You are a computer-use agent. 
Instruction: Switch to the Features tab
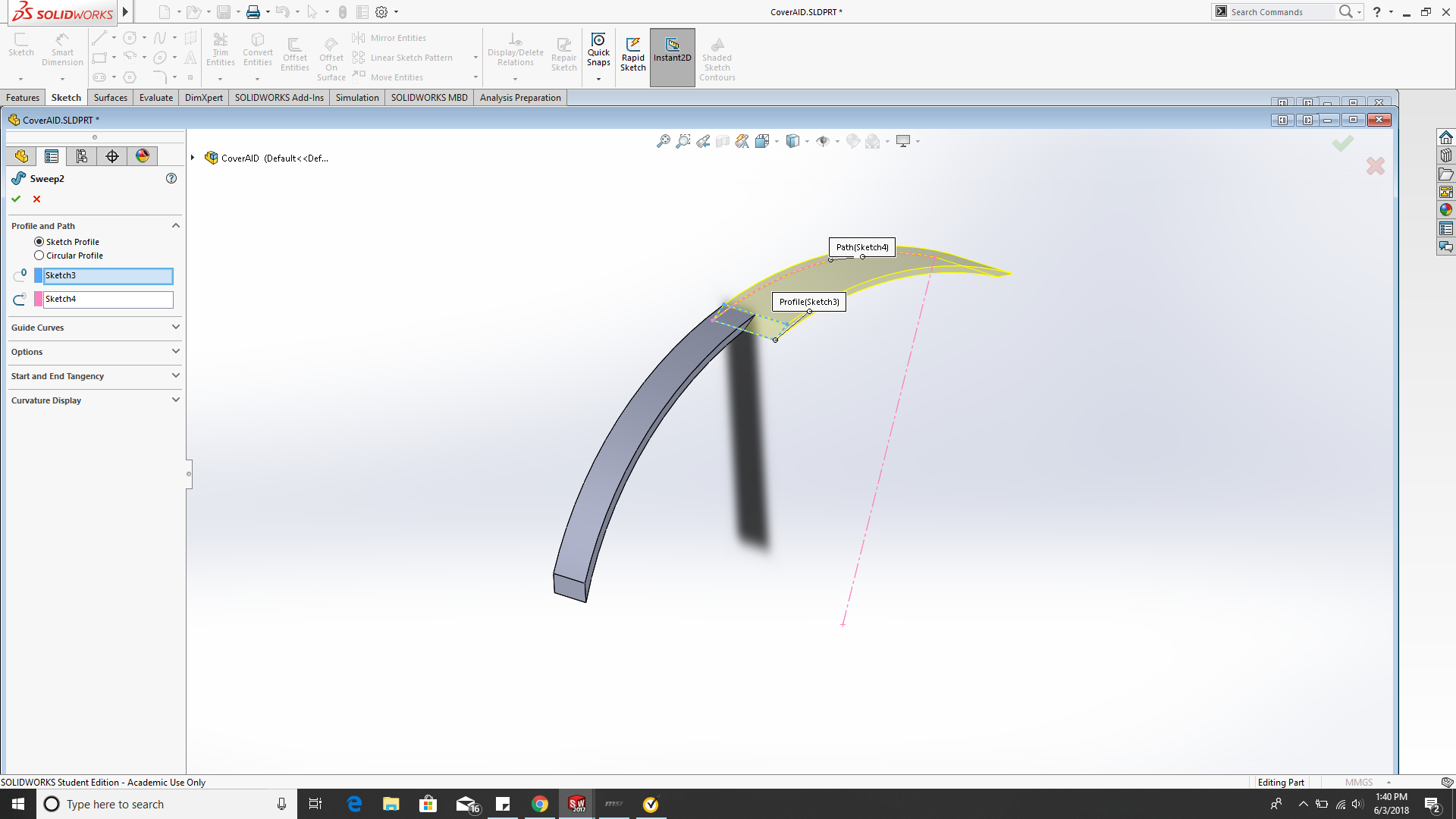click(x=23, y=98)
